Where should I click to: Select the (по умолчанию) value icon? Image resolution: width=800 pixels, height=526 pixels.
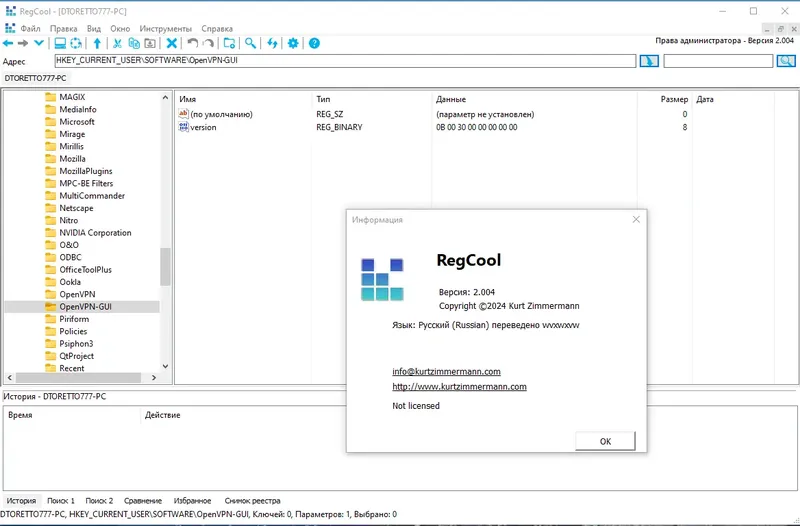coord(184,114)
